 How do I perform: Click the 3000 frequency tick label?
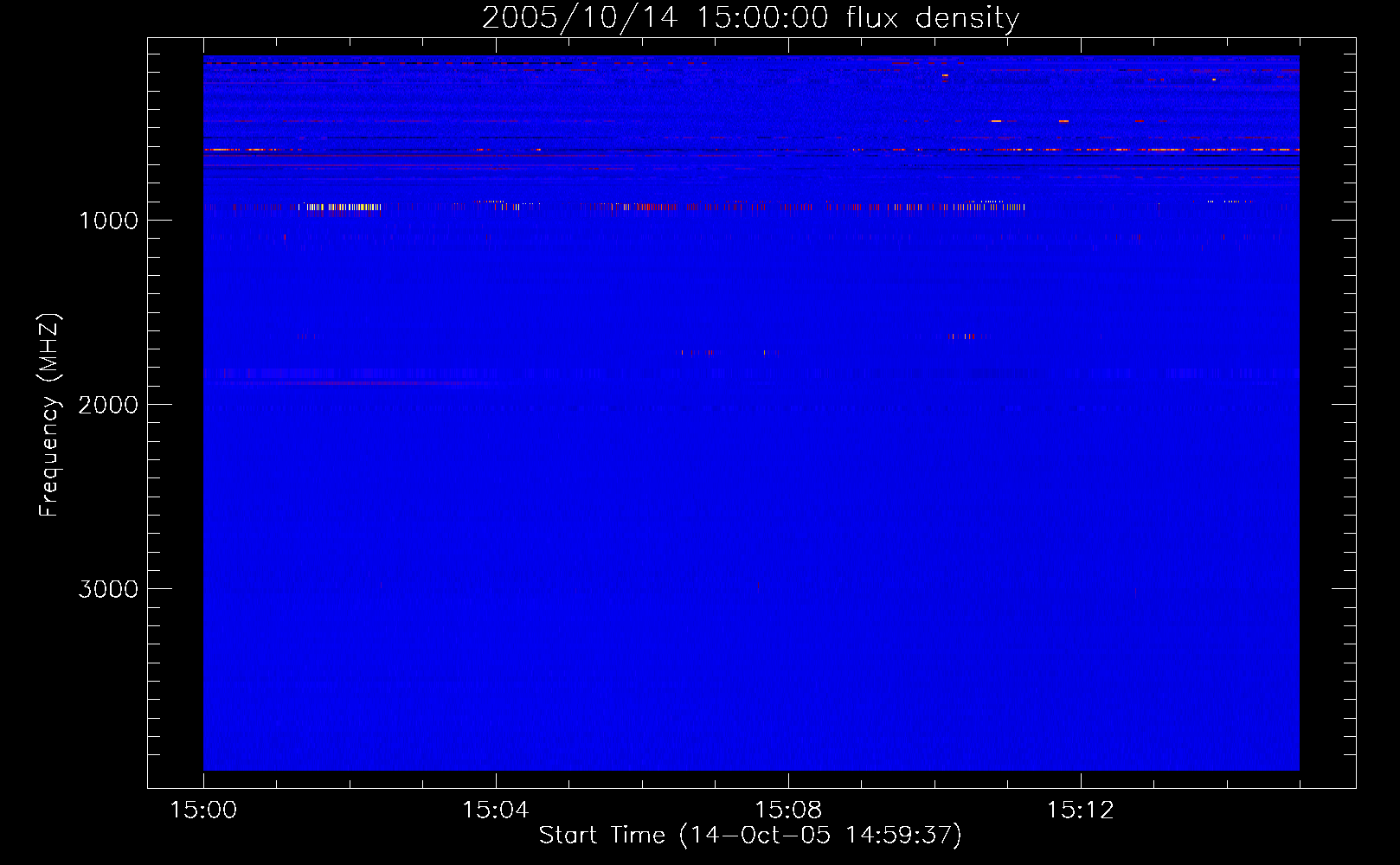[108, 589]
